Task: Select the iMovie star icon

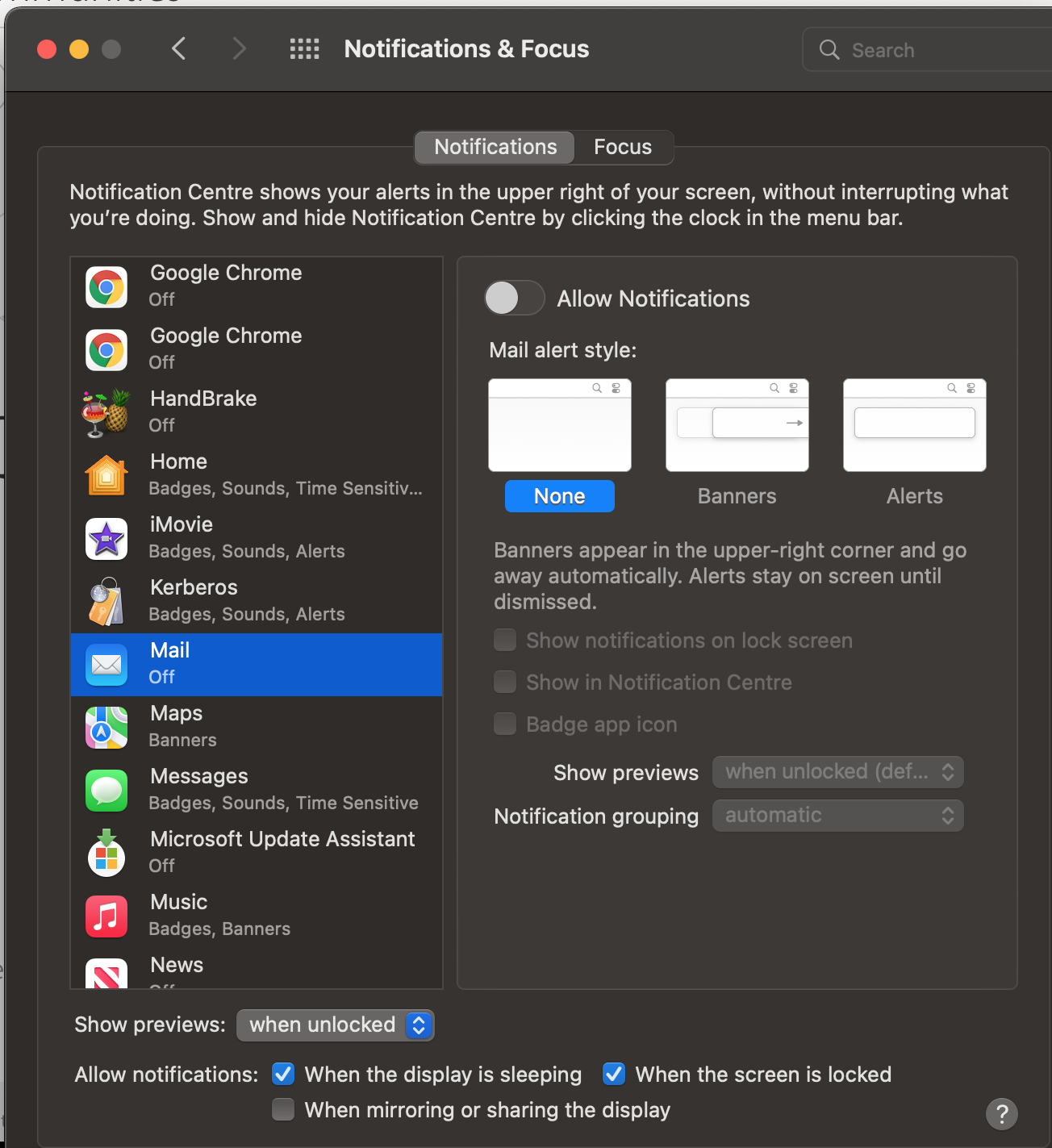Action: tap(106, 539)
